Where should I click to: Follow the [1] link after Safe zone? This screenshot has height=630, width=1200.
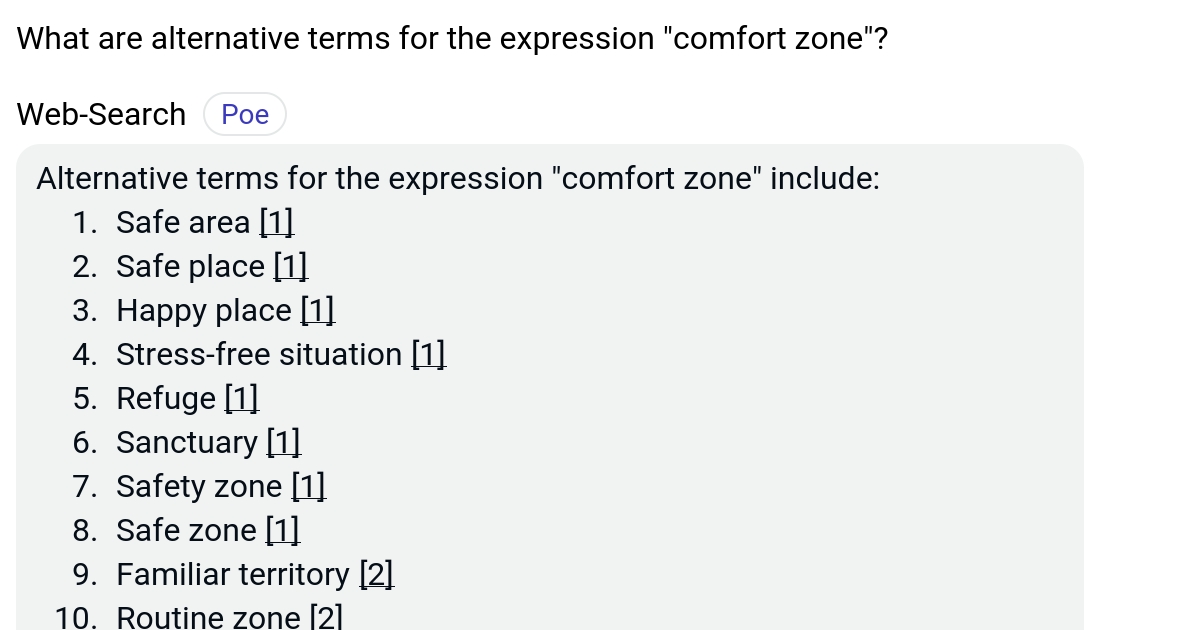pos(283,530)
